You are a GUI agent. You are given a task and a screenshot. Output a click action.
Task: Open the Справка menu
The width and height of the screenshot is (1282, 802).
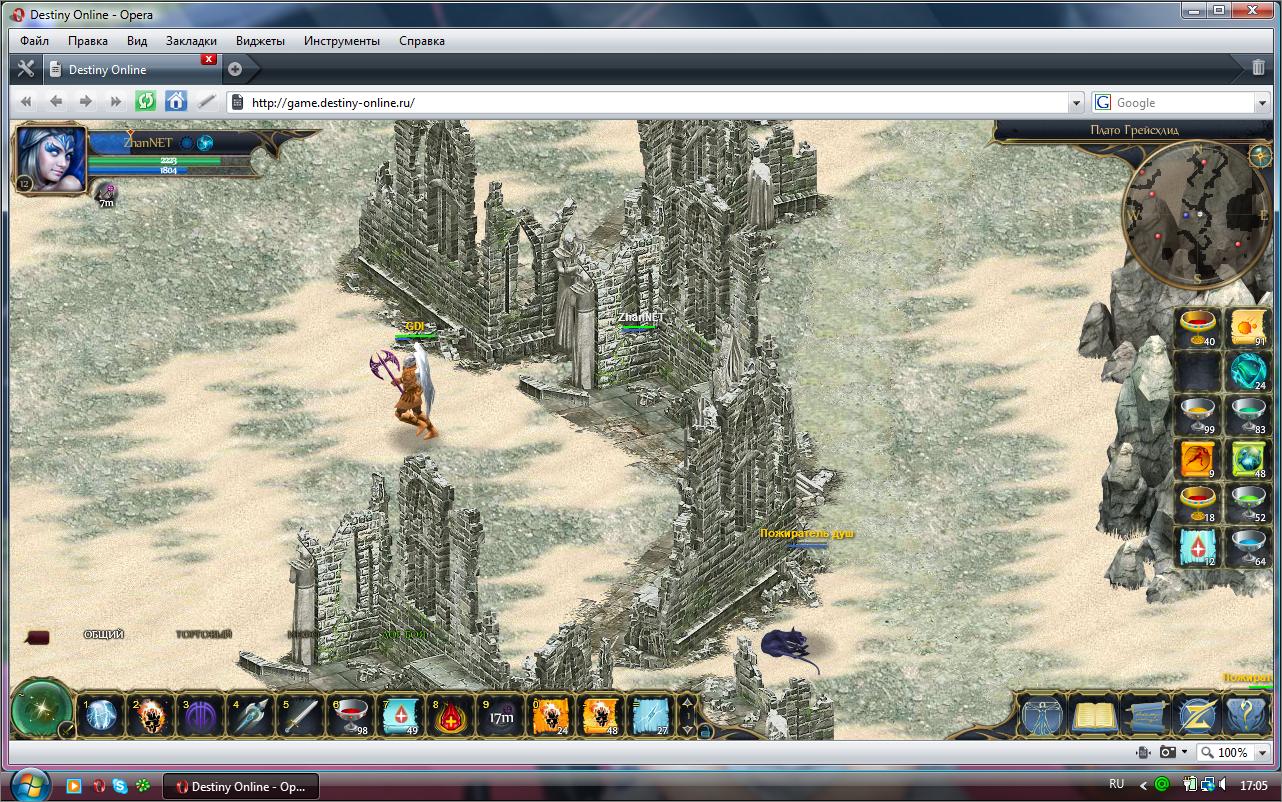tap(421, 41)
